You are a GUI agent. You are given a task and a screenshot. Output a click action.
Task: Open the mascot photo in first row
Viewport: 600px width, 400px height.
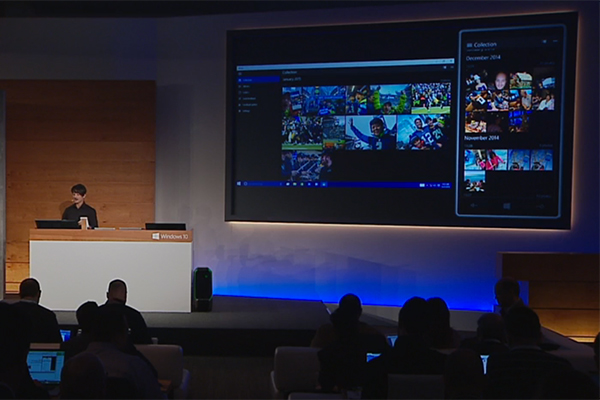coord(357,100)
